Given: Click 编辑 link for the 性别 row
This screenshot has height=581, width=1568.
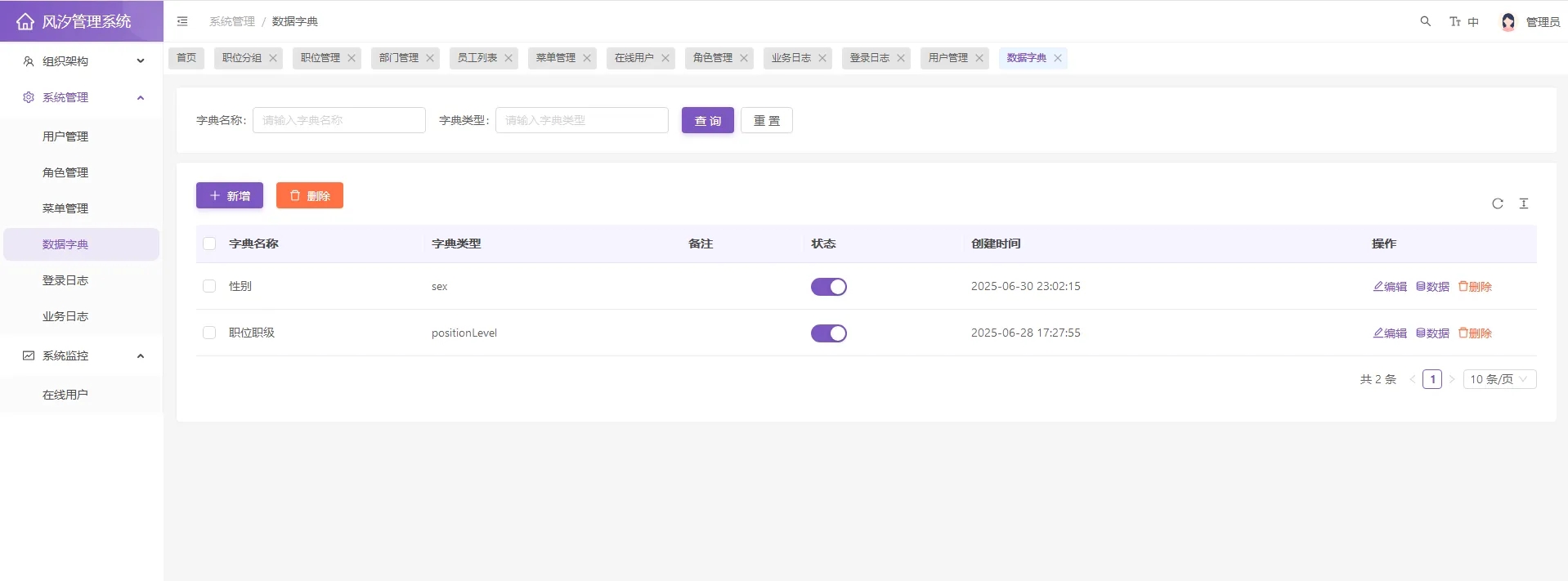Looking at the screenshot, I should 1390,287.
